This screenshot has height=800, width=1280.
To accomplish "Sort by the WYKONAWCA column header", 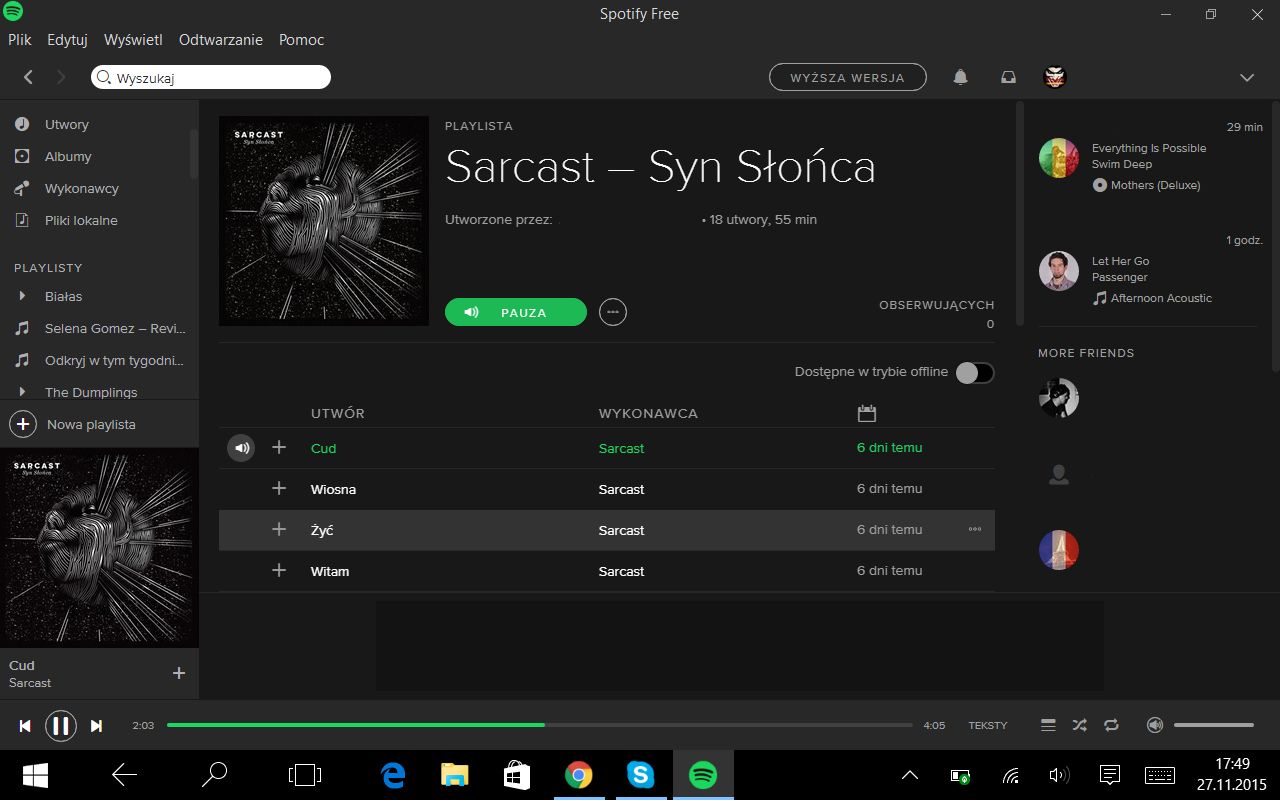I will pos(648,413).
